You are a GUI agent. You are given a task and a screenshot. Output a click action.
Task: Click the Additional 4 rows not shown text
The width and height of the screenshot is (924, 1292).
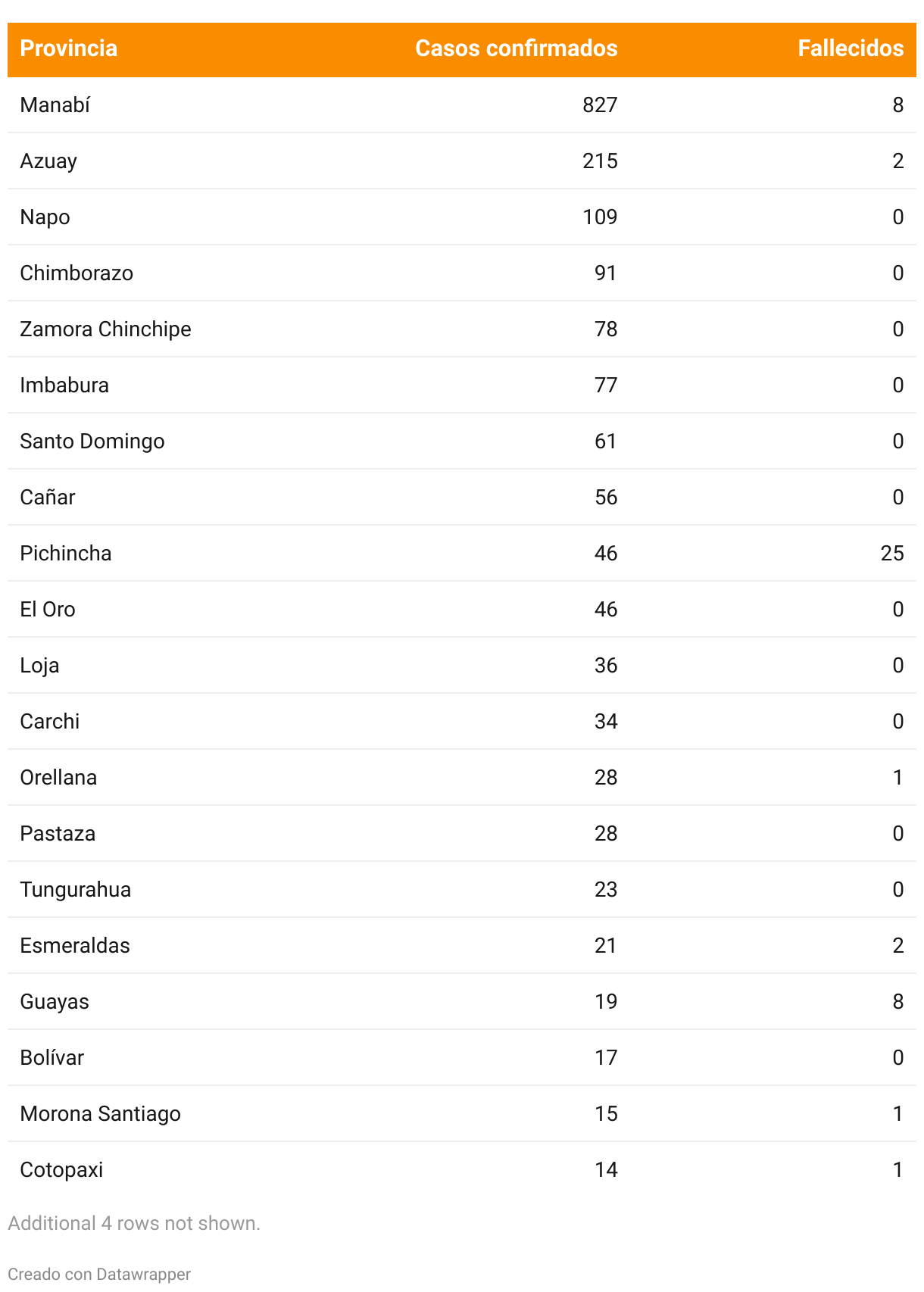(x=134, y=1223)
